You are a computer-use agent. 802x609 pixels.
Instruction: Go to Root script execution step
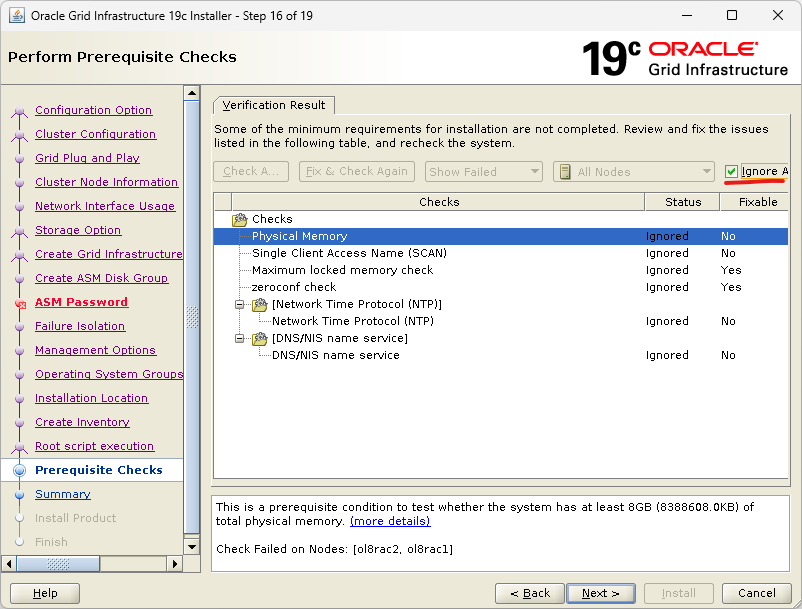tap(94, 446)
